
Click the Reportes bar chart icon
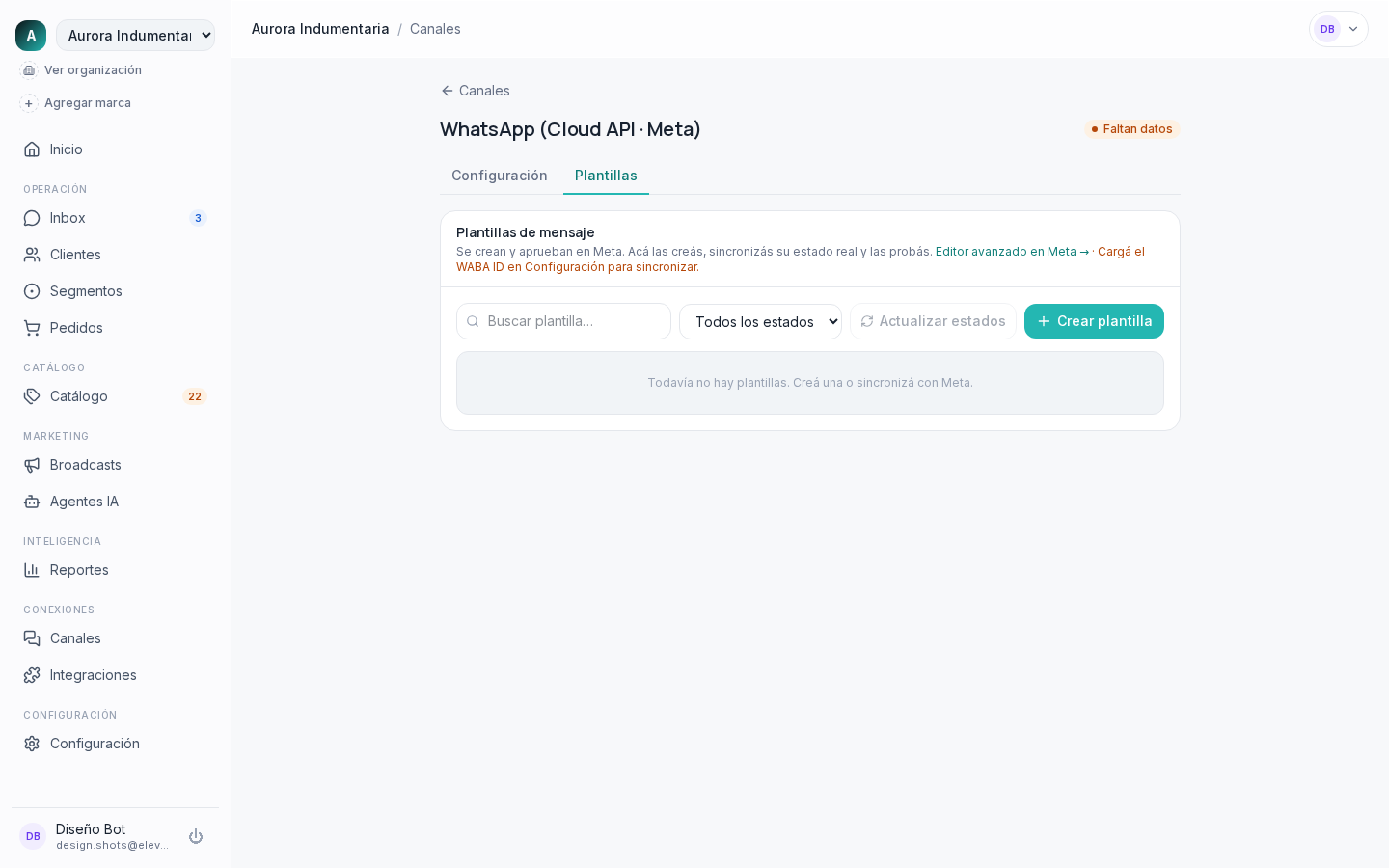click(32, 570)
